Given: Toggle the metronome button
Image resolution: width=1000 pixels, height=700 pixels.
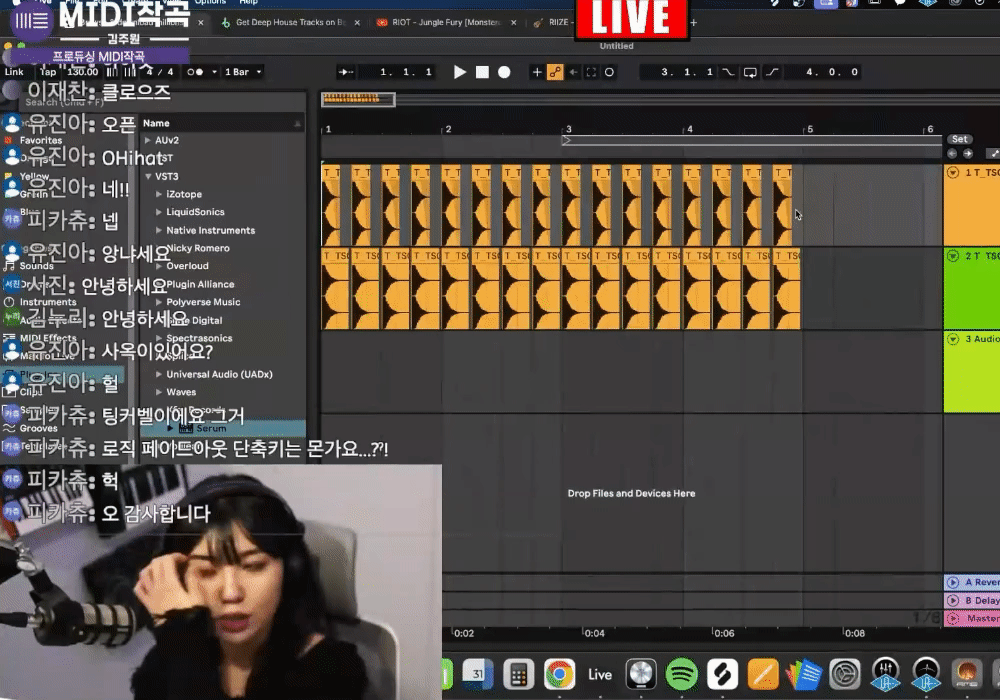Looking at the screenshot, I should (x=195, y=72).
